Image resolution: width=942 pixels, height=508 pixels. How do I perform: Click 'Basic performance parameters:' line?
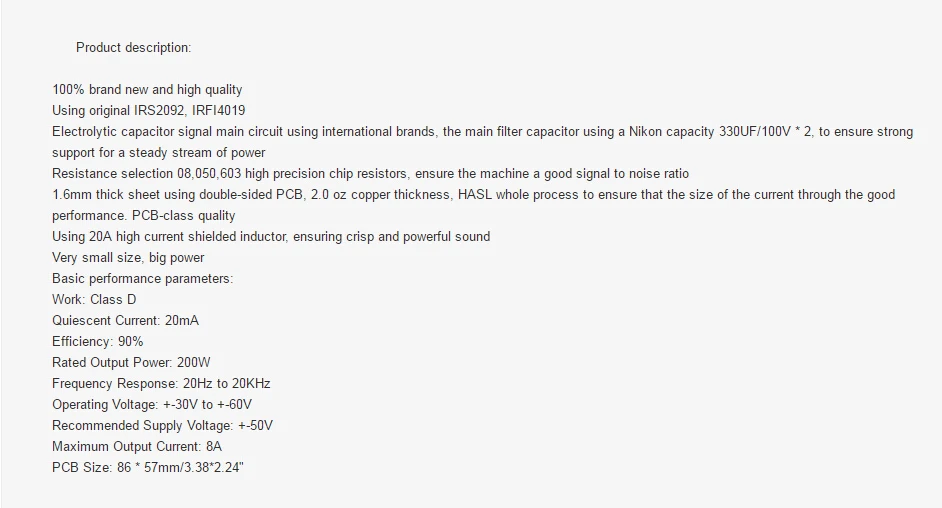[142, 279]
